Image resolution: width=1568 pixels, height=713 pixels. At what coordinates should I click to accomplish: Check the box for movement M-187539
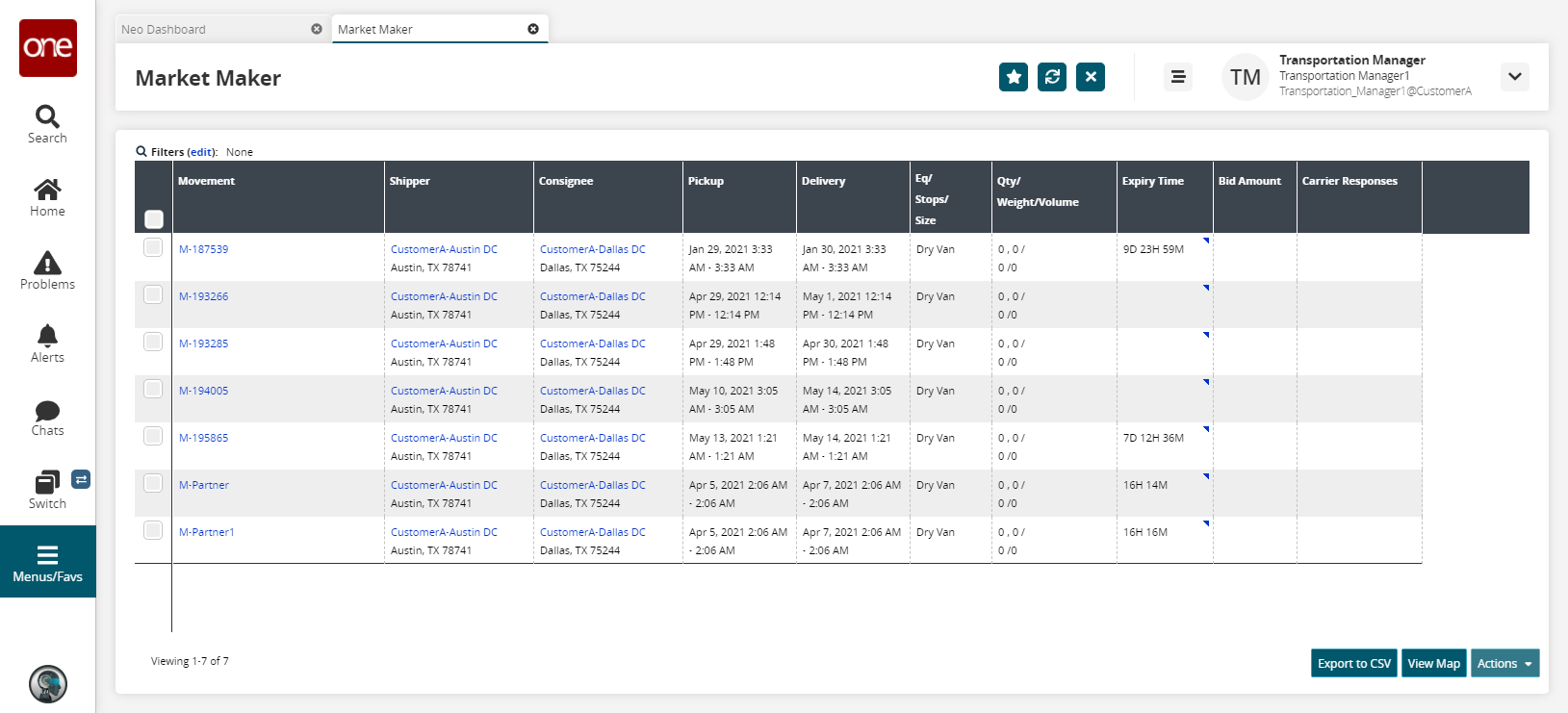coord(153,247)
